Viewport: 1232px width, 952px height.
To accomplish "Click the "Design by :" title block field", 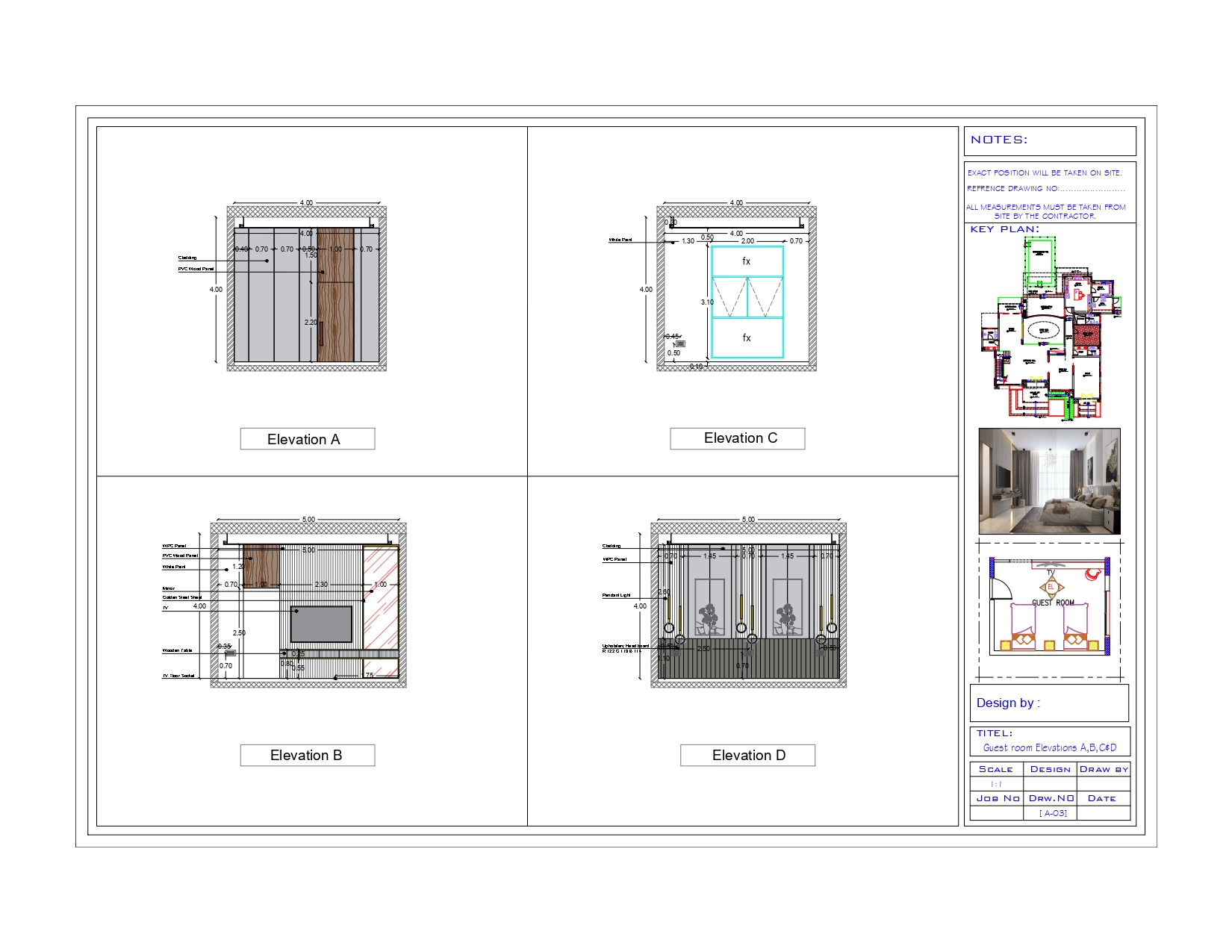I will 1009,703.
